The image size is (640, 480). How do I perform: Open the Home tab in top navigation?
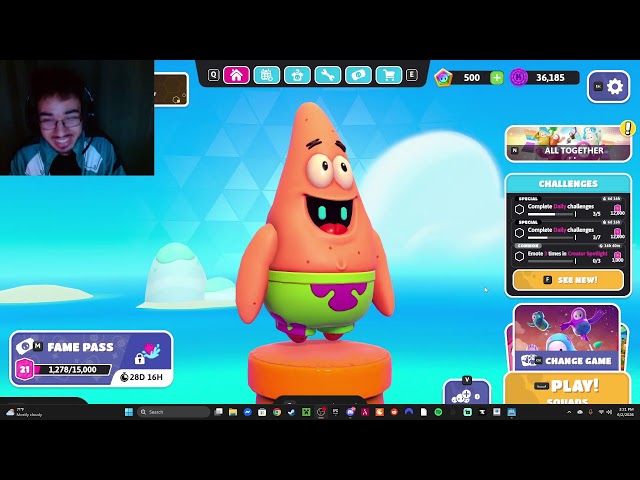(236, 75)
